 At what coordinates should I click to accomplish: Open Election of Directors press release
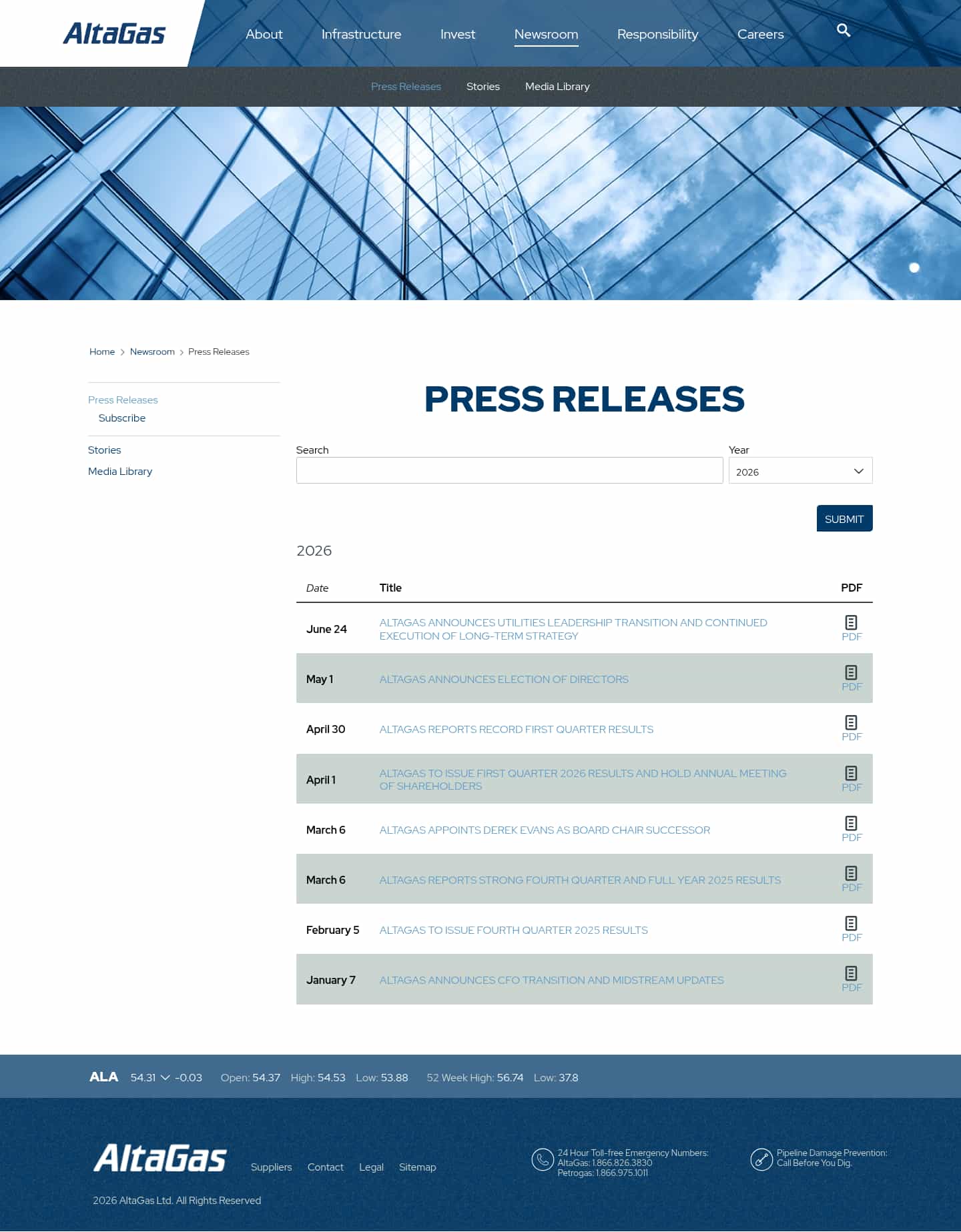(504, 679)
